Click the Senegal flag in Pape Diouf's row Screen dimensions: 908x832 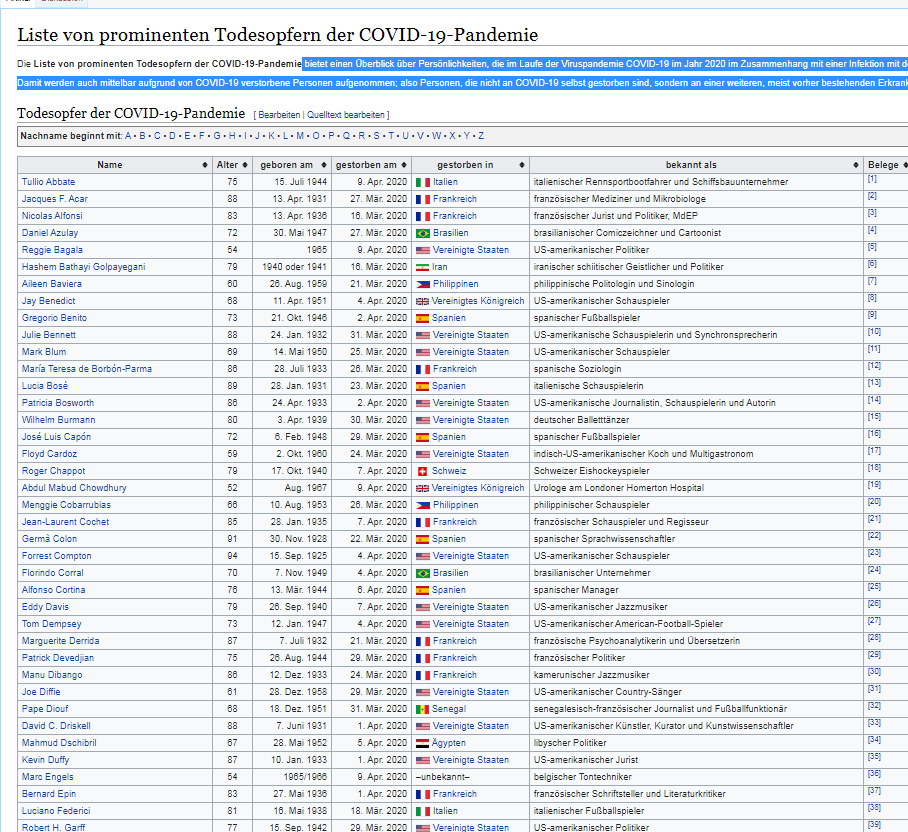pos(422,709)
